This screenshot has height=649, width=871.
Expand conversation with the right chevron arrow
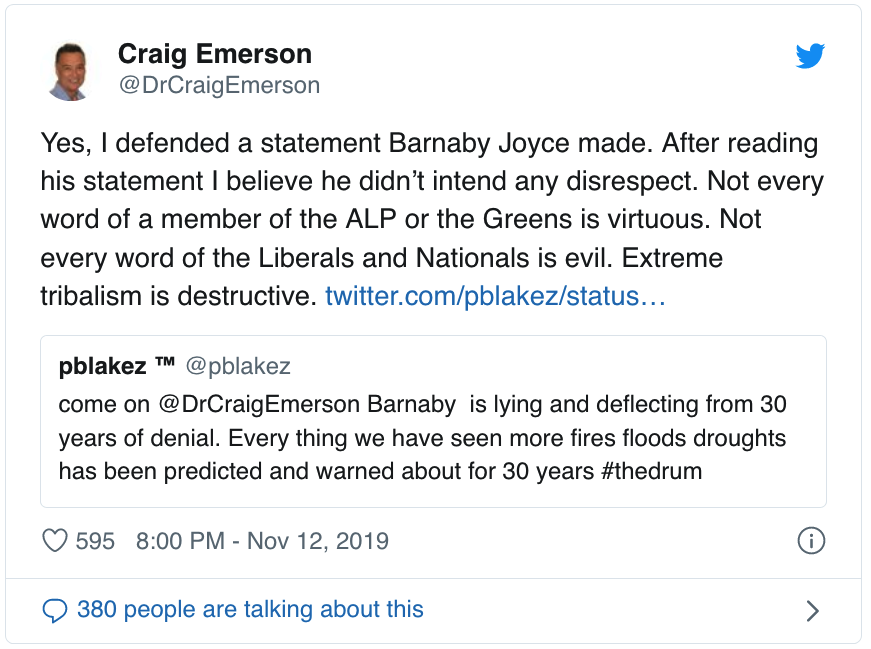click(x=812, y=610)
